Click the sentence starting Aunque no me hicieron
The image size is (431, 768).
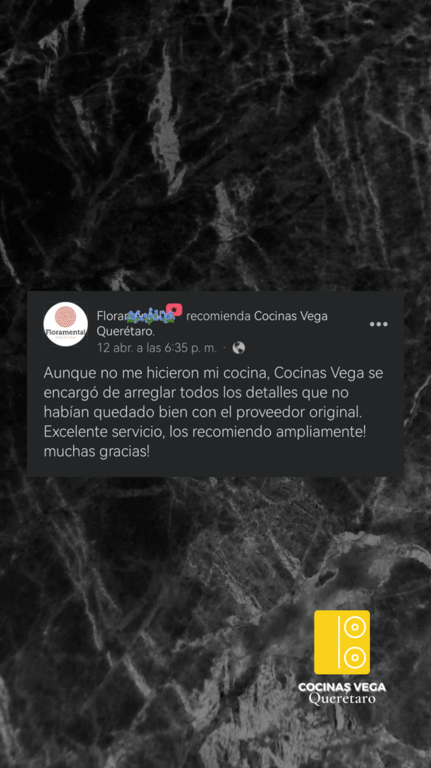click(214, 393)
